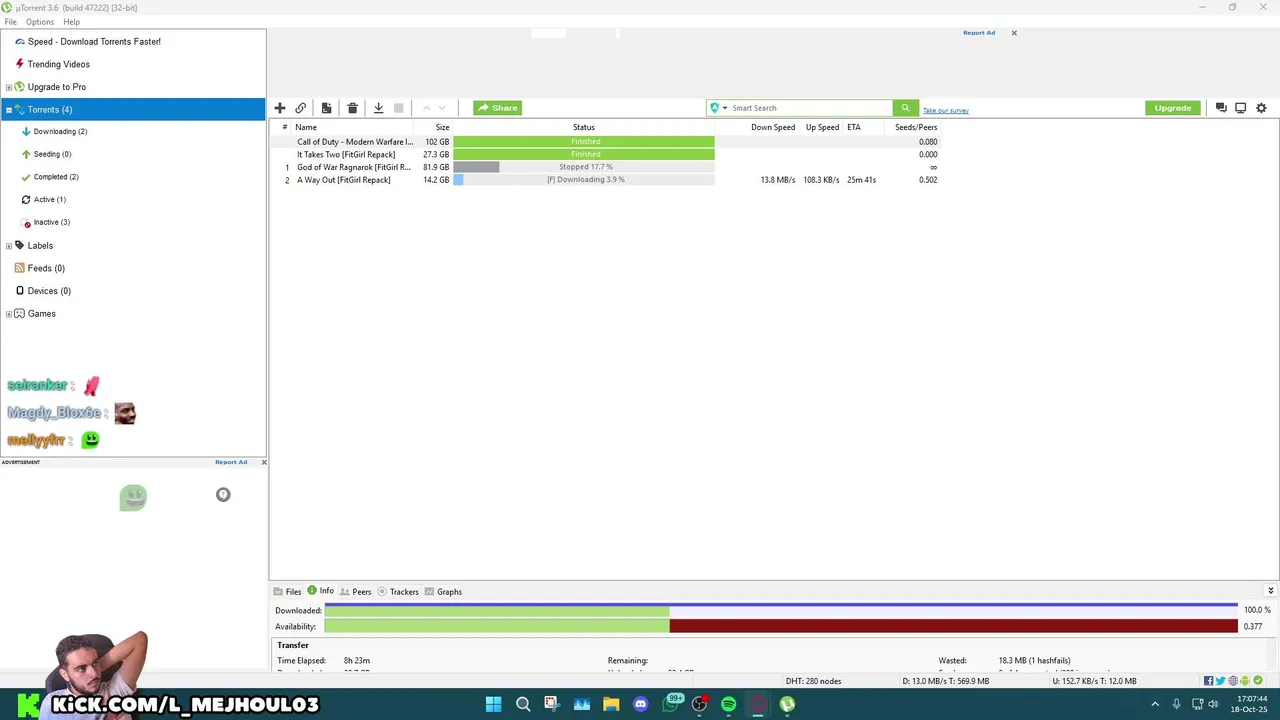Viewport: 1280px width, 720px height.
Task: Open the remote chat bubbles toolbar icon
Action: (1221, 108)
